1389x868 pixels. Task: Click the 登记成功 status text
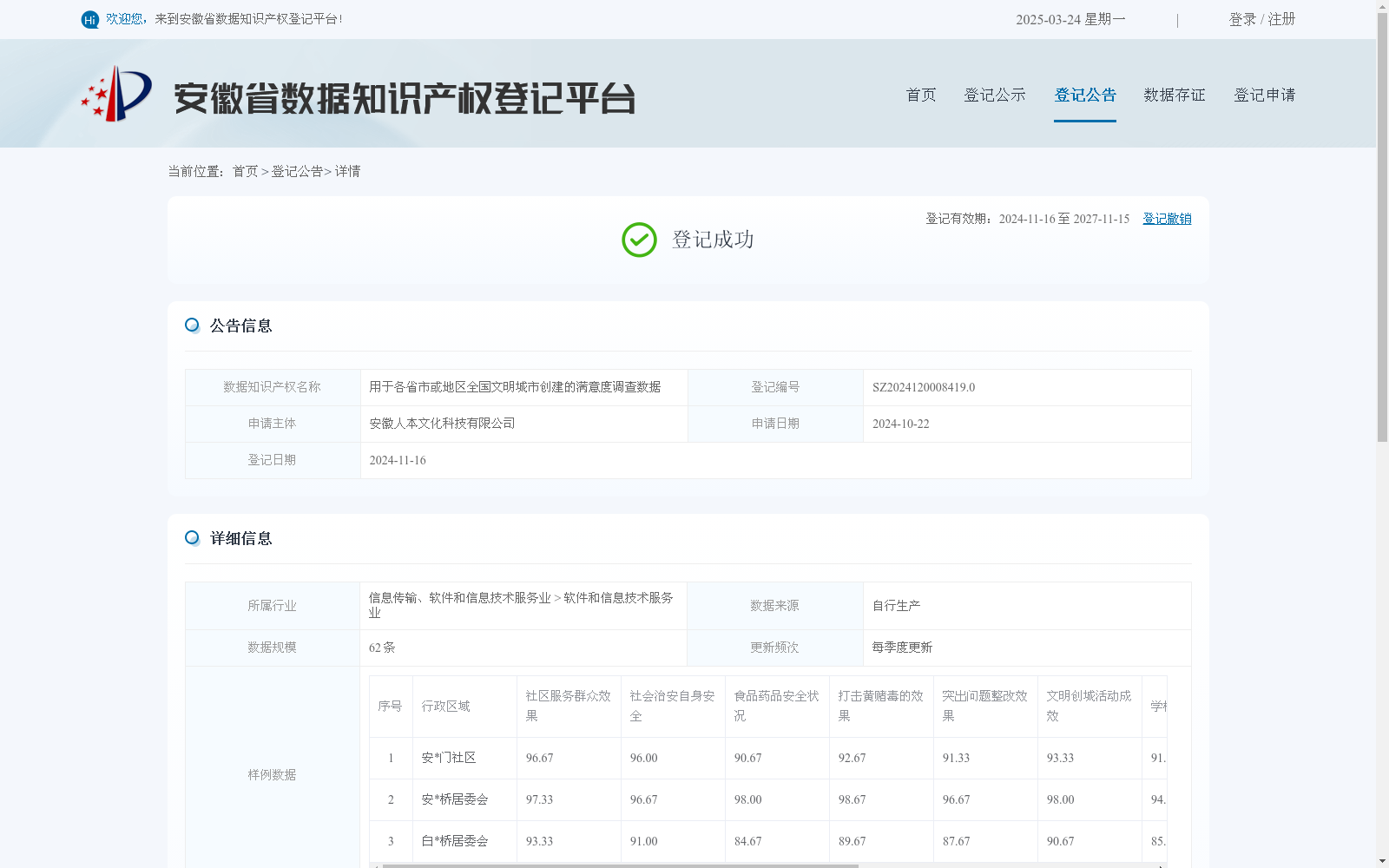tap(713, 240)
